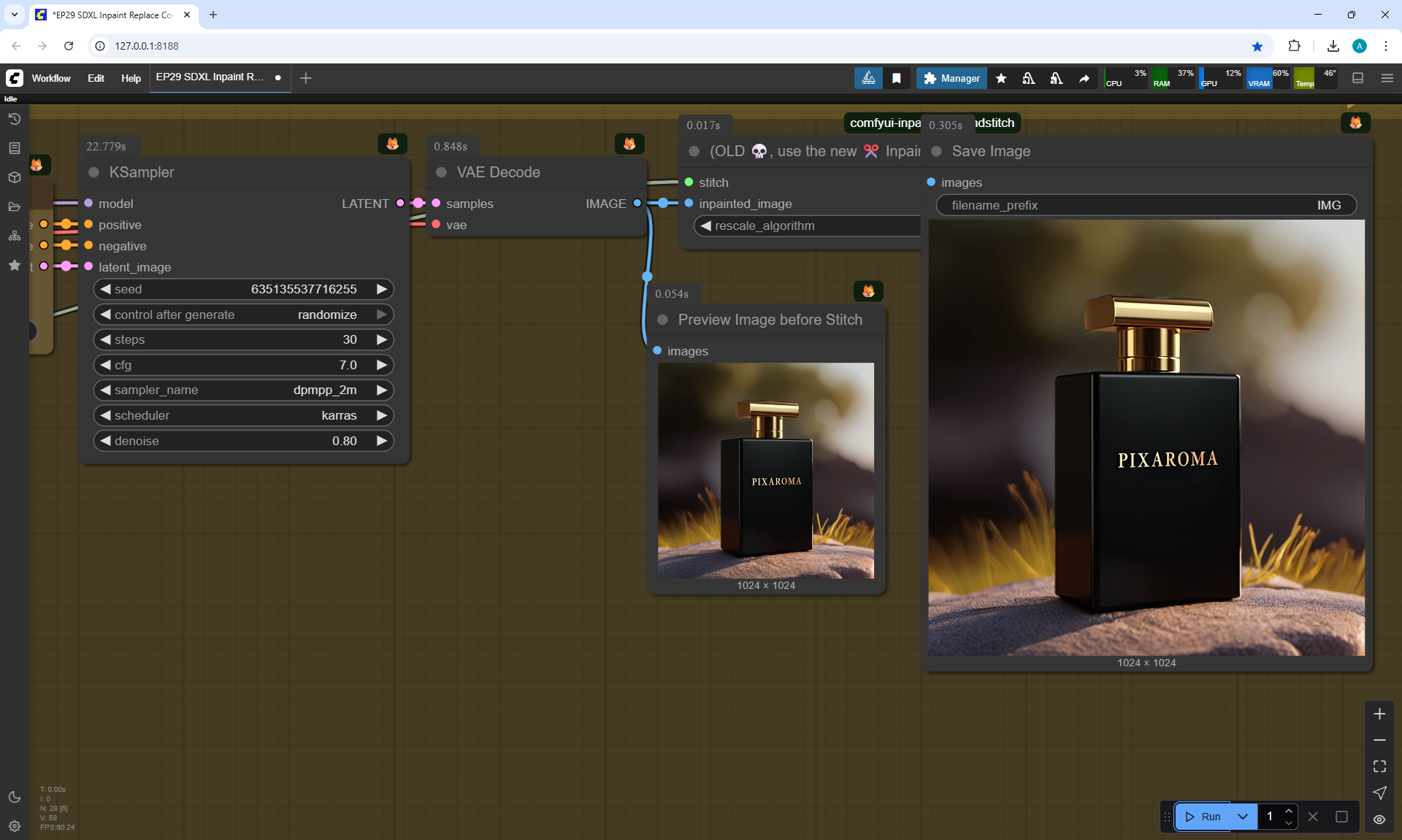Collapse the KSampler node dot

click(93, 172)
